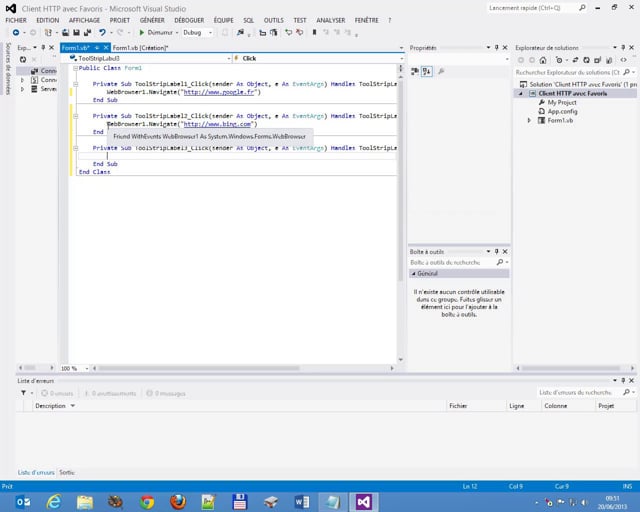The image size is (640, 512).
Task: Click the view code icon in Solution Explorer
Action: [x=624, y=60]
